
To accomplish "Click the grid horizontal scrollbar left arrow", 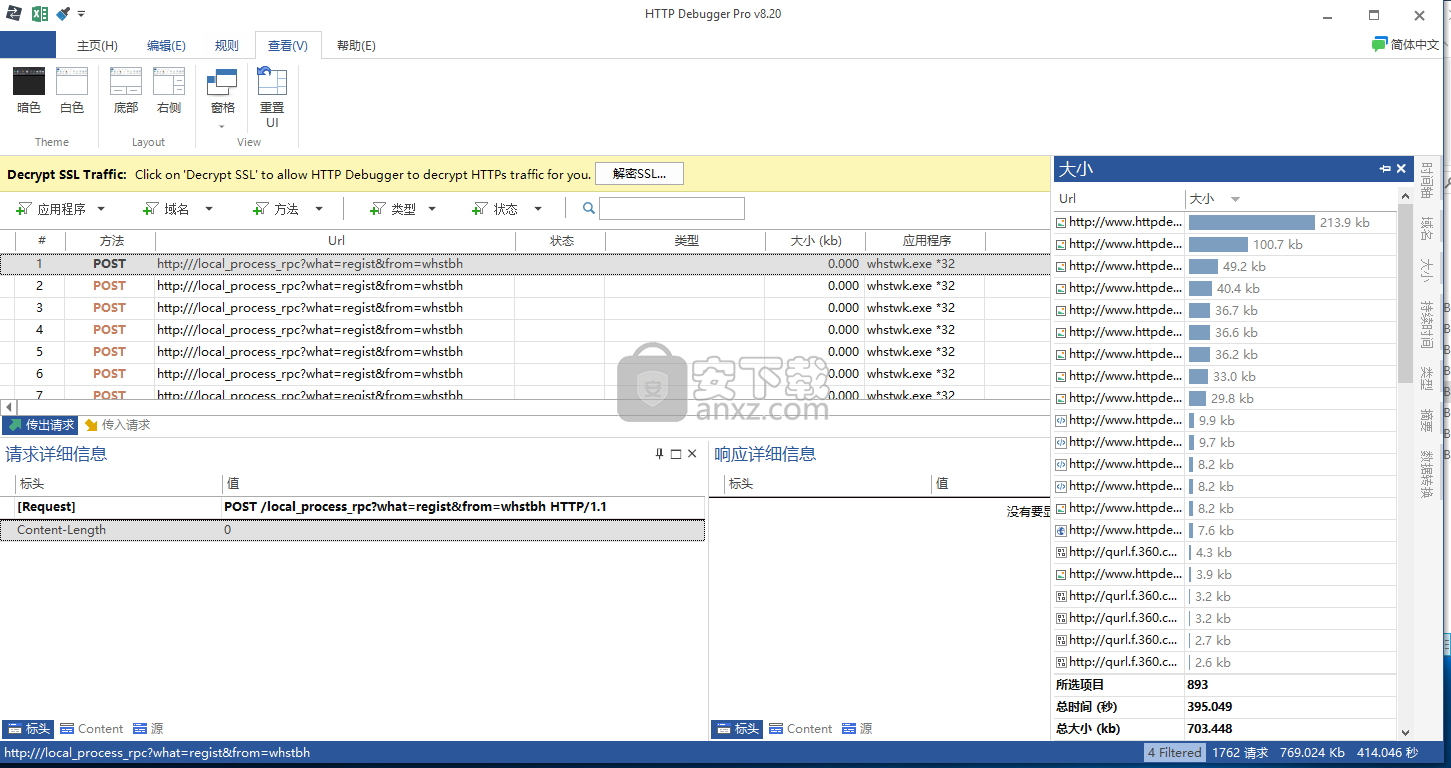I will (8, 407).
